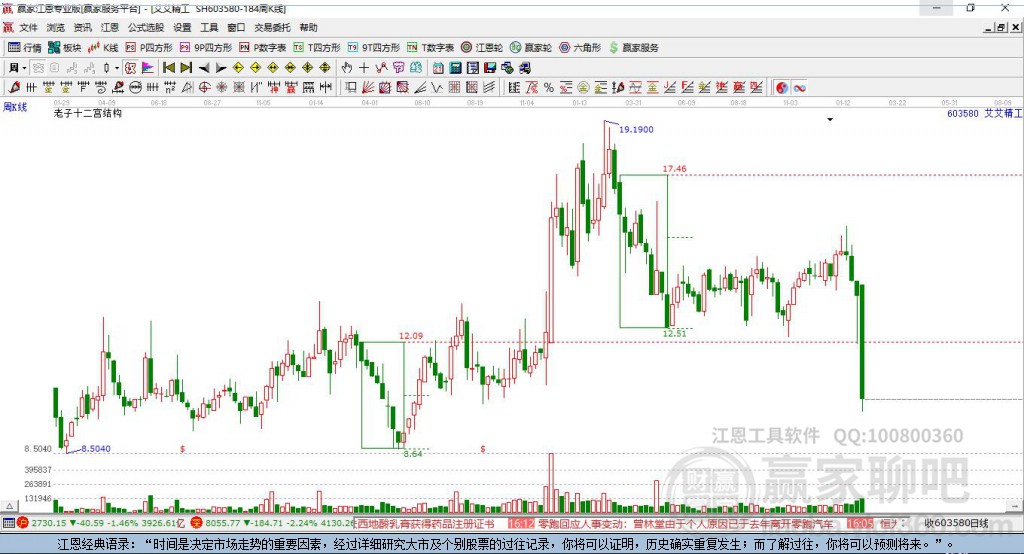The height and width of the screenshot is (554, 1024).
Task: Click the 8.5040 low price label
Action: click(x=96, y=449)
